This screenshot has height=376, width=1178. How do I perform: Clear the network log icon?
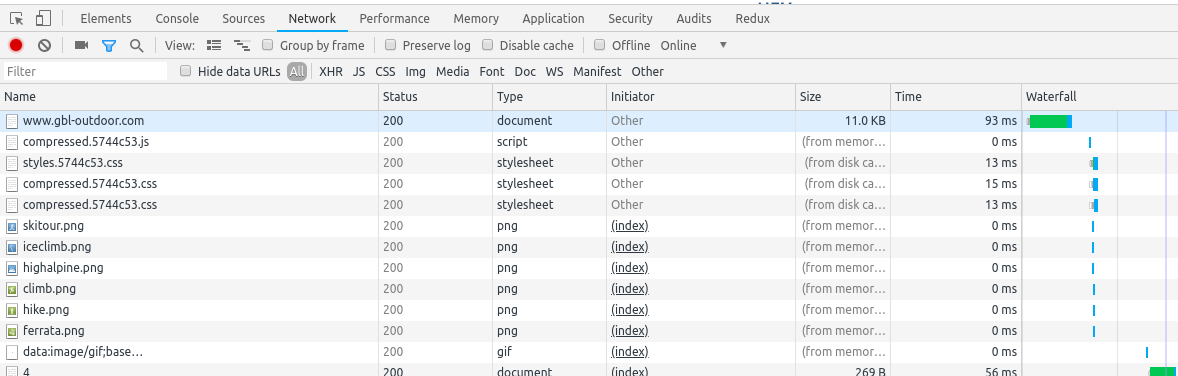(x=44, y=45)
